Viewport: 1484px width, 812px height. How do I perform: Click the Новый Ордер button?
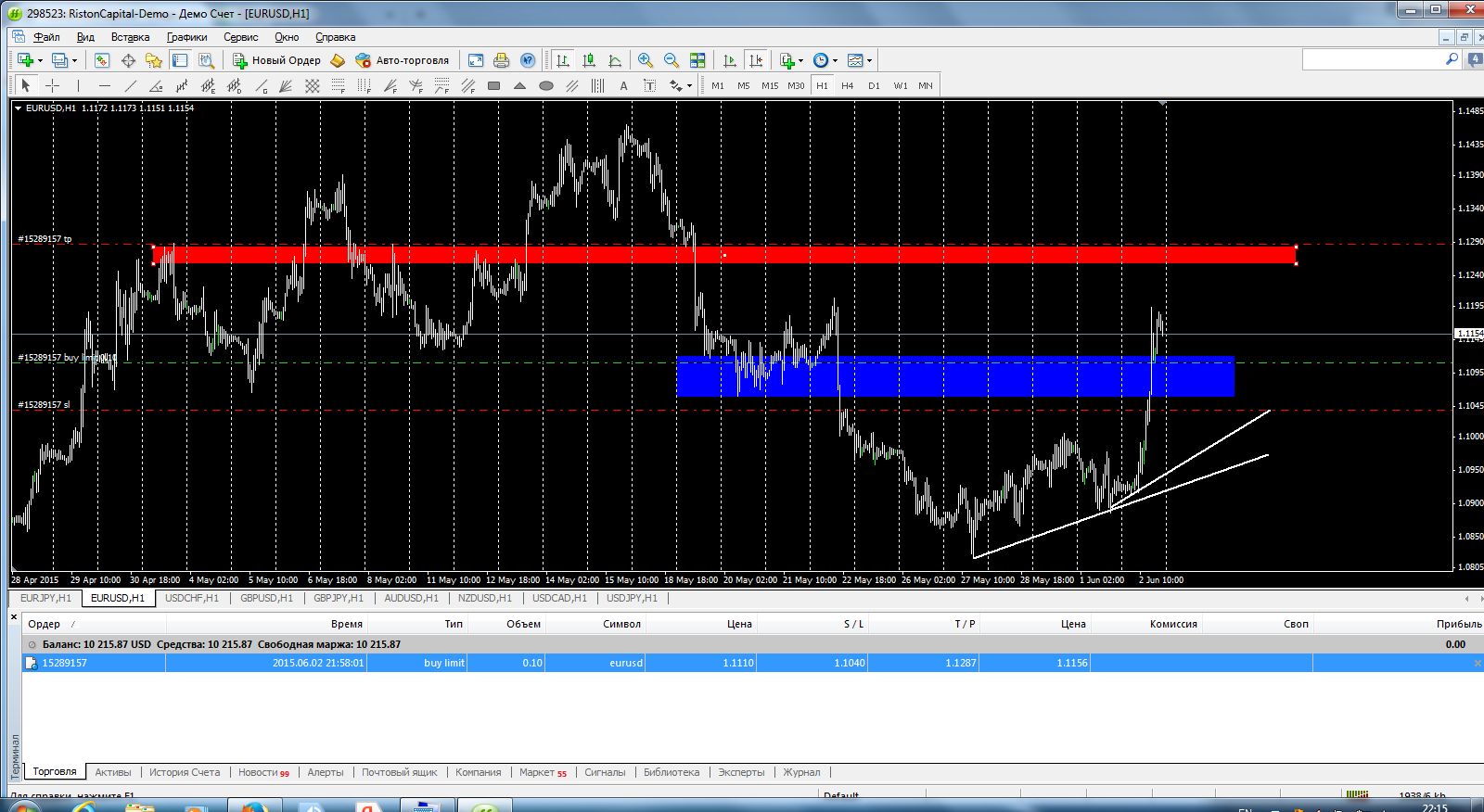tap(276, 60)
